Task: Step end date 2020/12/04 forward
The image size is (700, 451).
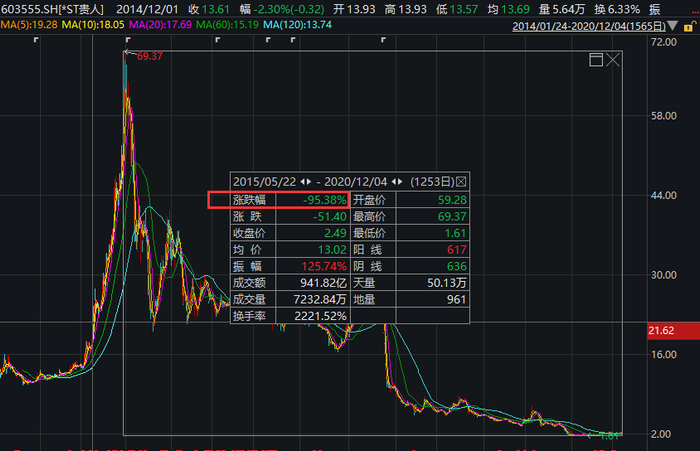Action: point(400,182)
